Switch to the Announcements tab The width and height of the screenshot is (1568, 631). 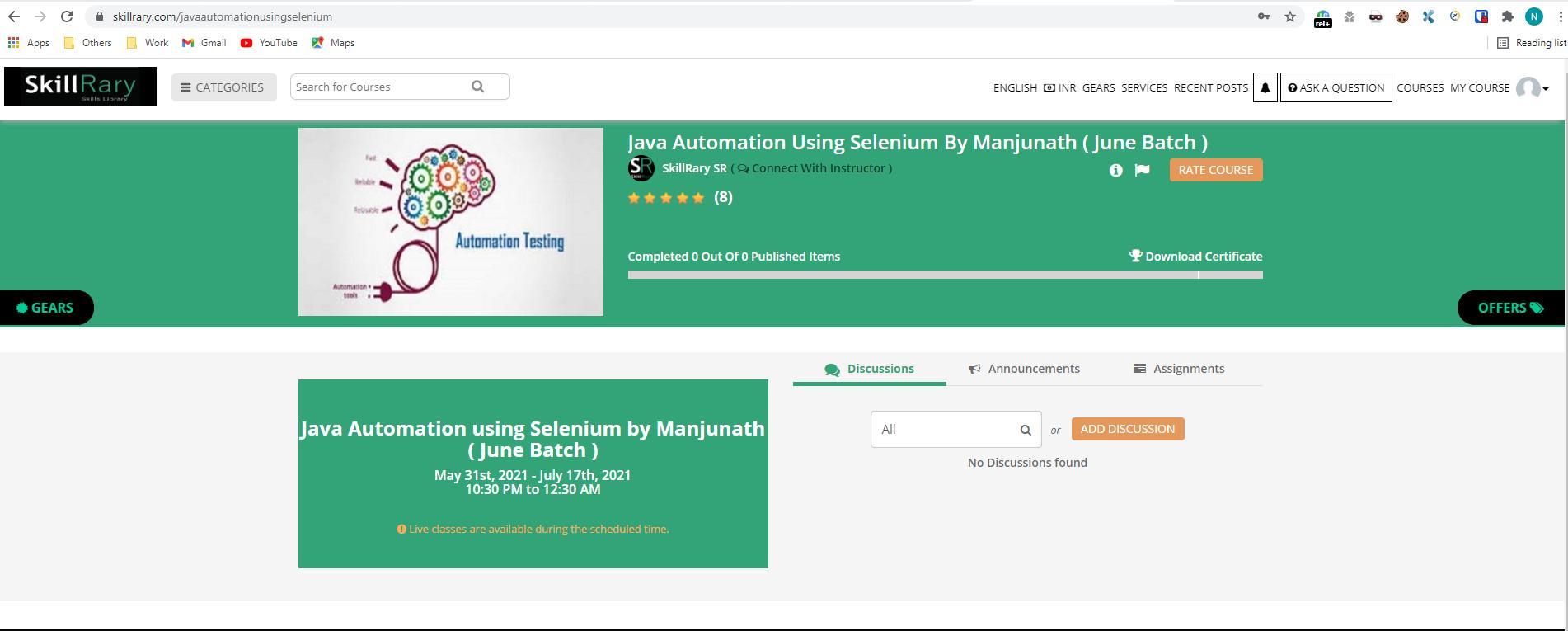point(1024,369)
